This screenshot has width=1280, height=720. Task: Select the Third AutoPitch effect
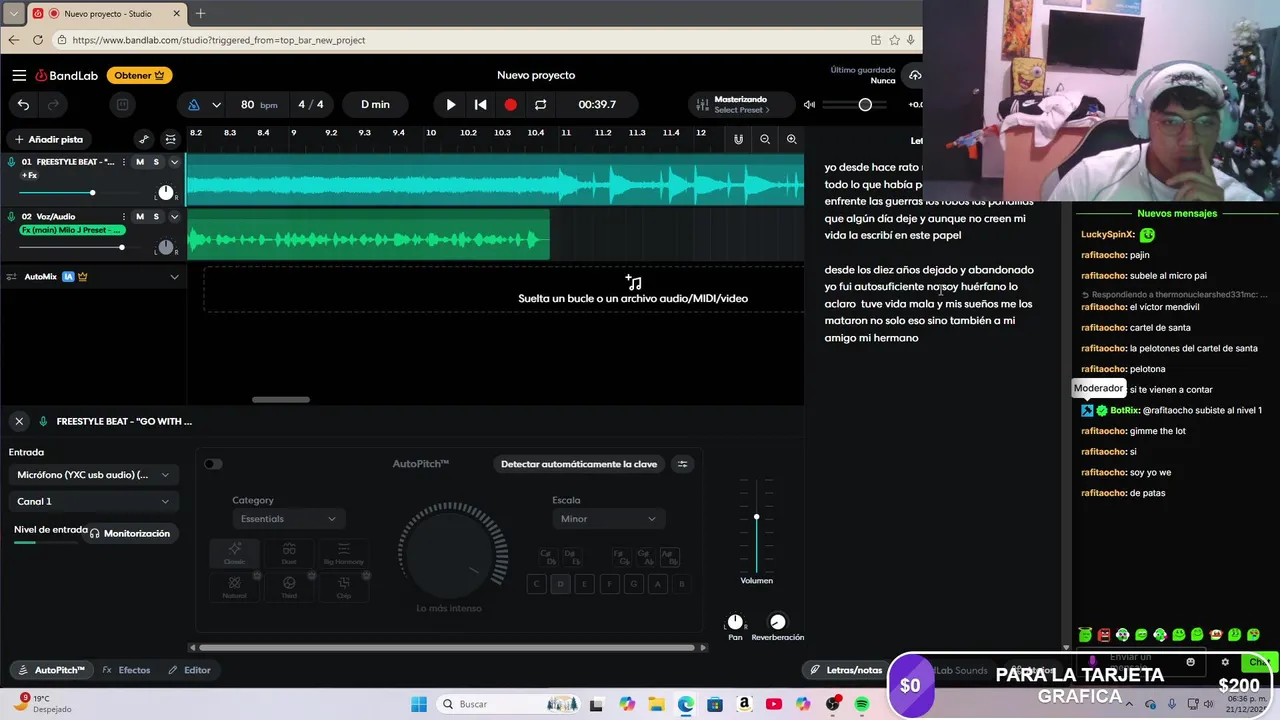289,587
